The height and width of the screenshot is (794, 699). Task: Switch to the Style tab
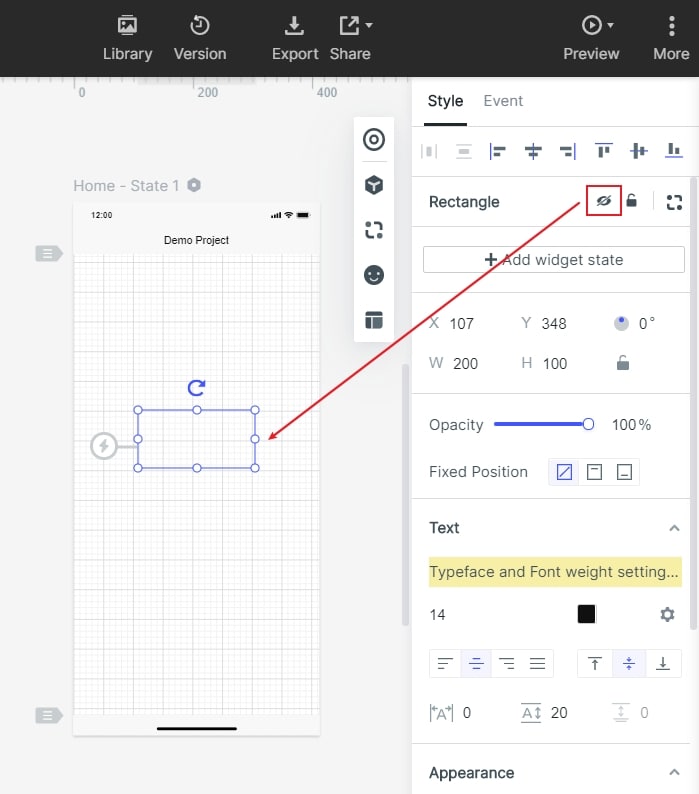[x=445, y=101]
